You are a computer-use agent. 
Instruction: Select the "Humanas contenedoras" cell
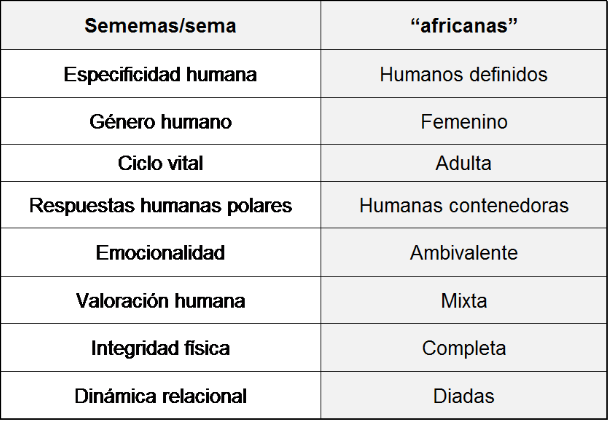pyautogui.click(x=463, y=206)
